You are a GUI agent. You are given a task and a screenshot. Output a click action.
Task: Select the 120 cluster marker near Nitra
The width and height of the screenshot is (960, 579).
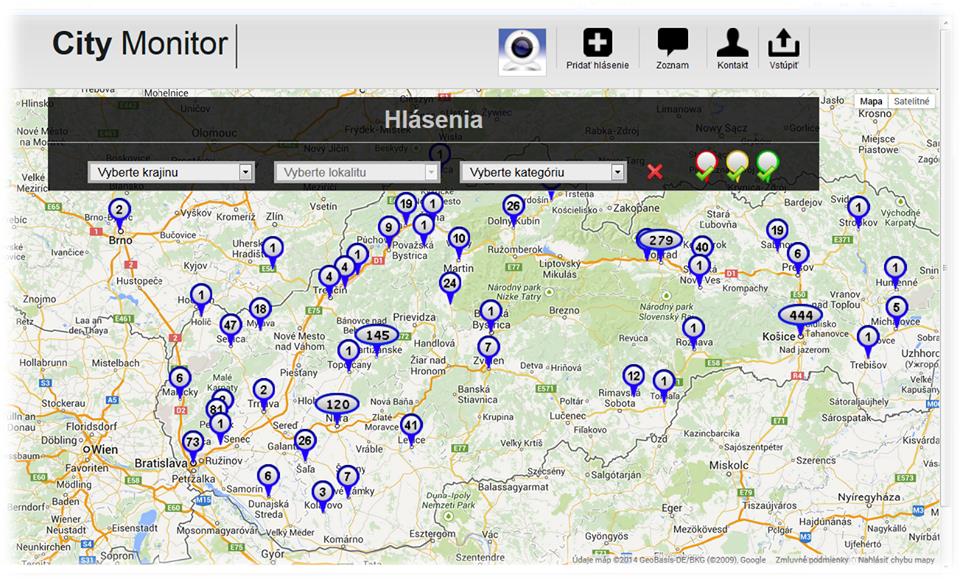point(337,405)
